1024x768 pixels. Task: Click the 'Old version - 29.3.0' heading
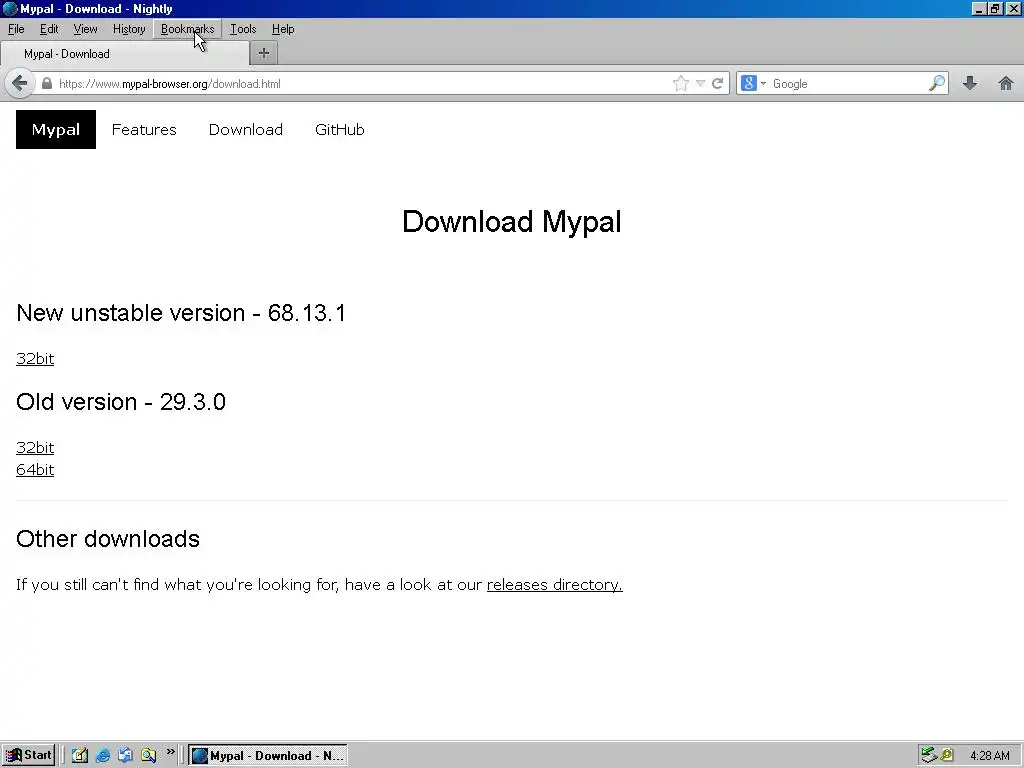click(x=121, y=402)
